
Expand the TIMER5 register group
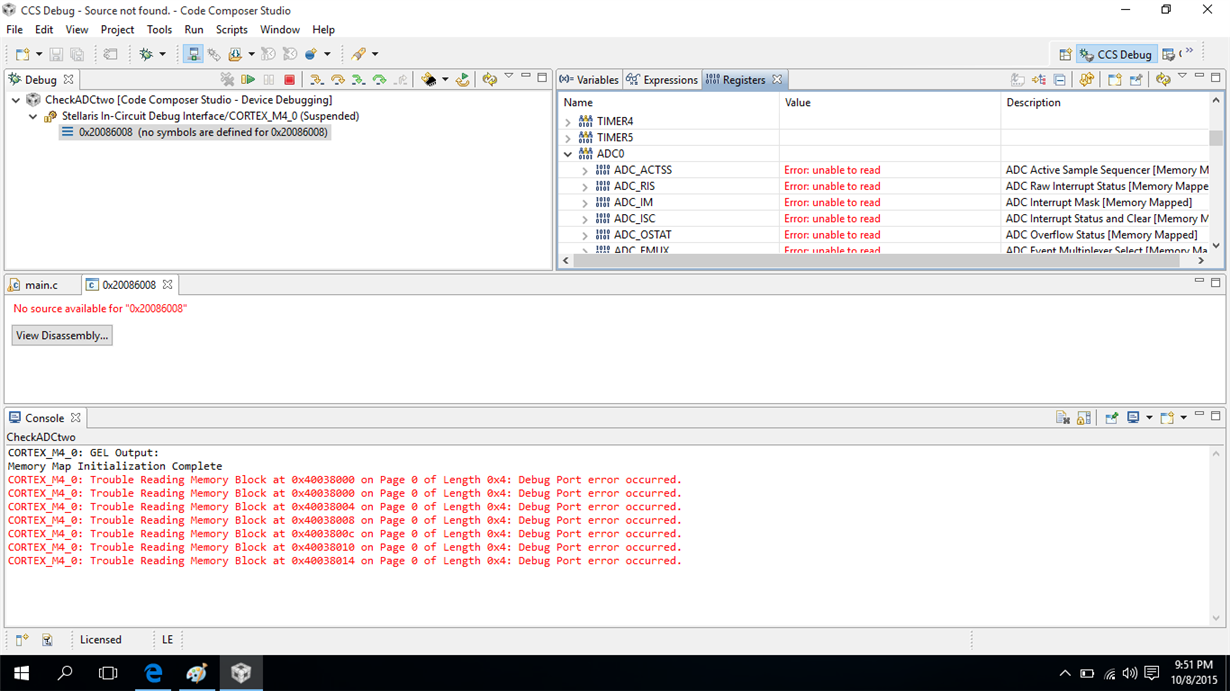568,138
